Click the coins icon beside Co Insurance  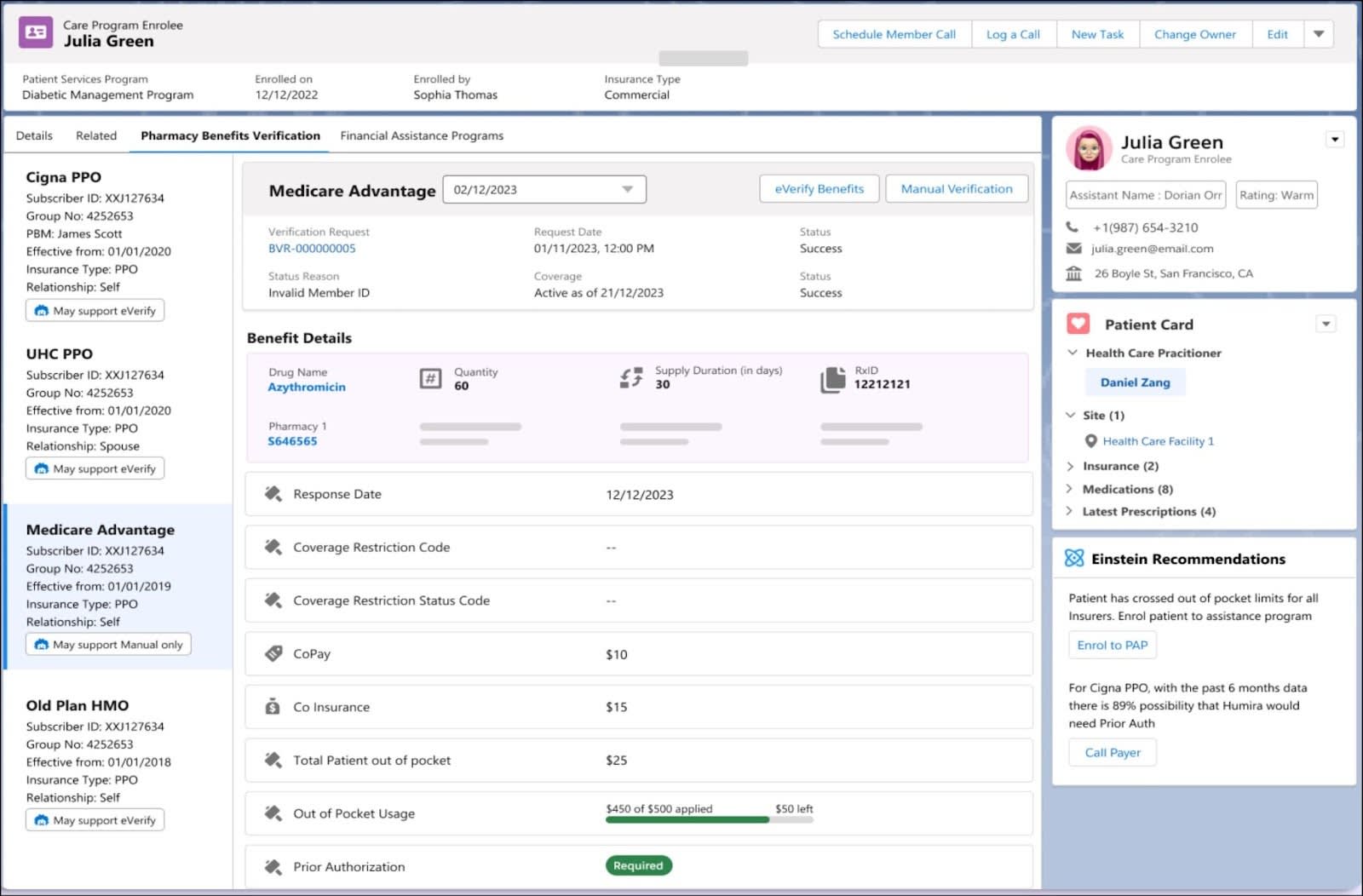point(273,706)
